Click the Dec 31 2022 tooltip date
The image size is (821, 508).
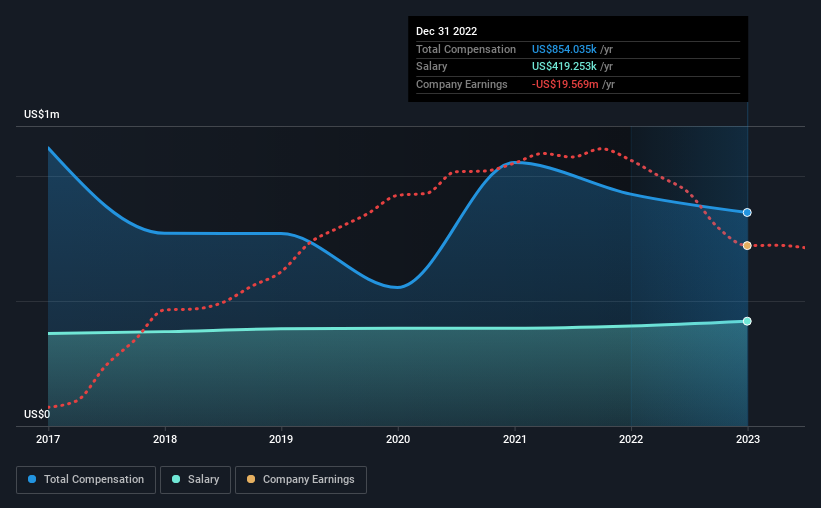pos(447,31)
